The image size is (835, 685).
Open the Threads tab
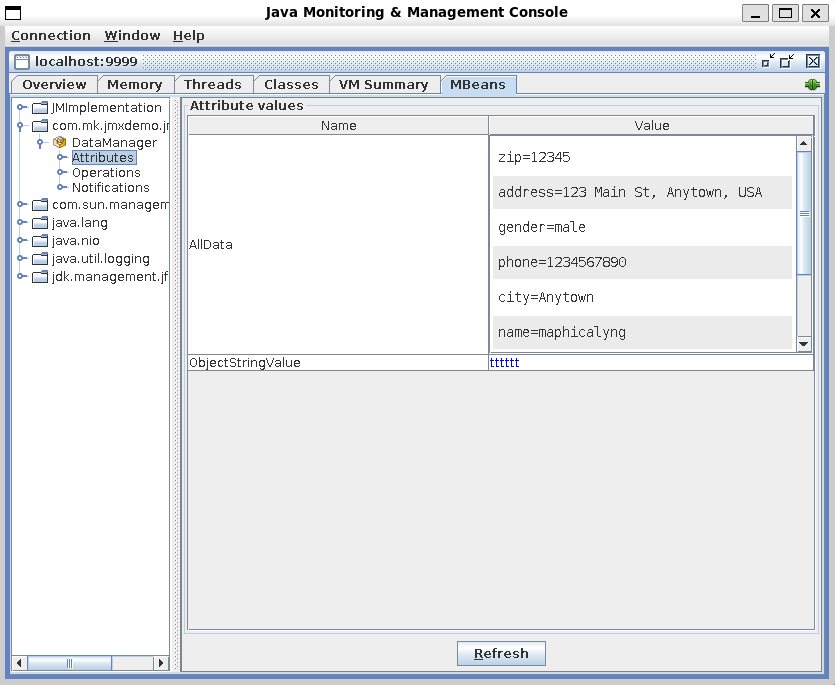click(x=212, y=85)
